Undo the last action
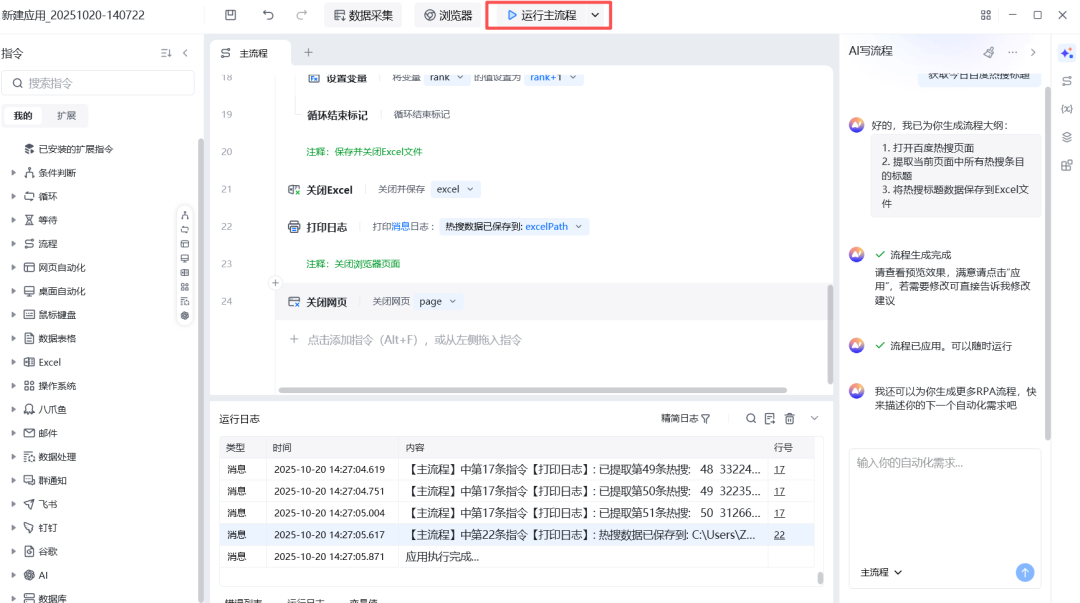The width and height of the screenshot is (1080, 603). click(x=268, y=15)
